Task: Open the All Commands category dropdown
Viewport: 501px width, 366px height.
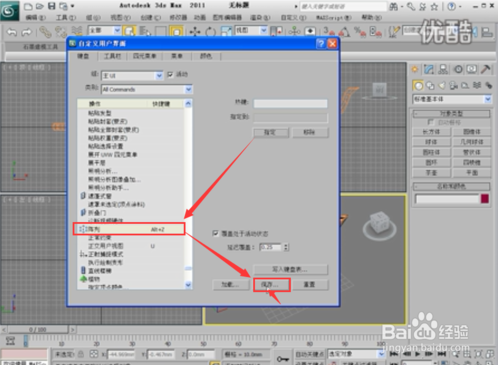Action: [x=147, y=89]
